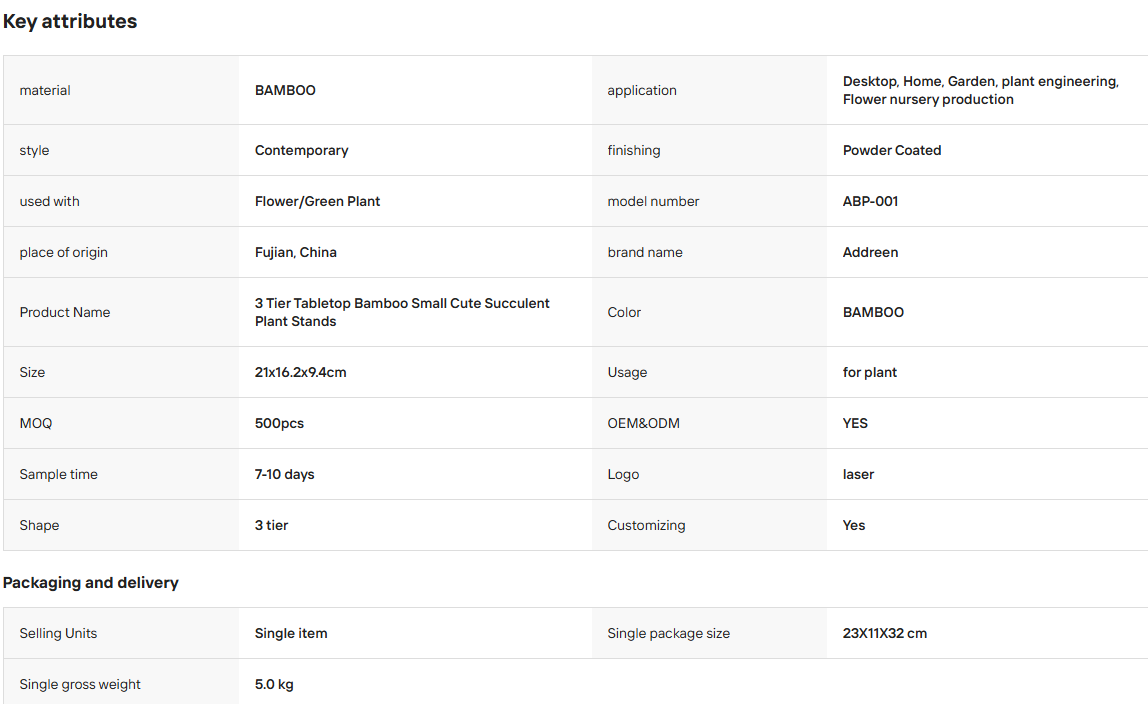Select the 3 tier shape value
This screenshot has height=704, width=1148.
click(271, 525)
